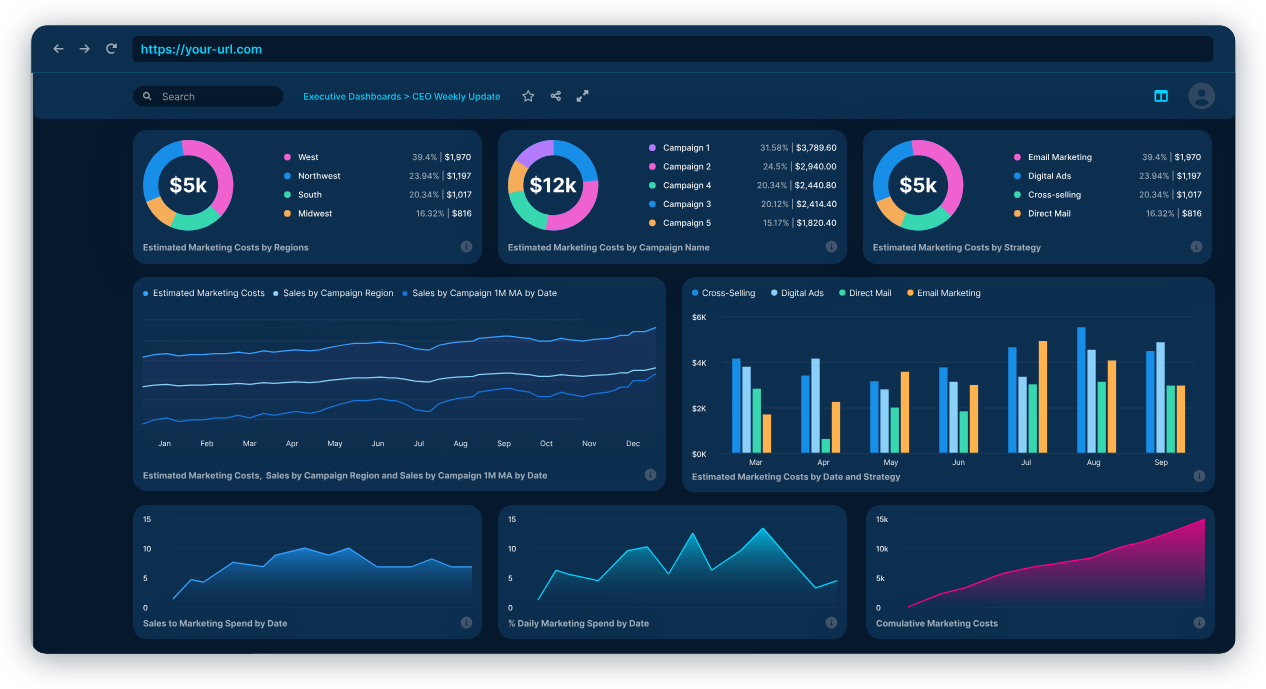Click the magnifier icon in Search box
Screen dimensions: 1266x689
147,97
